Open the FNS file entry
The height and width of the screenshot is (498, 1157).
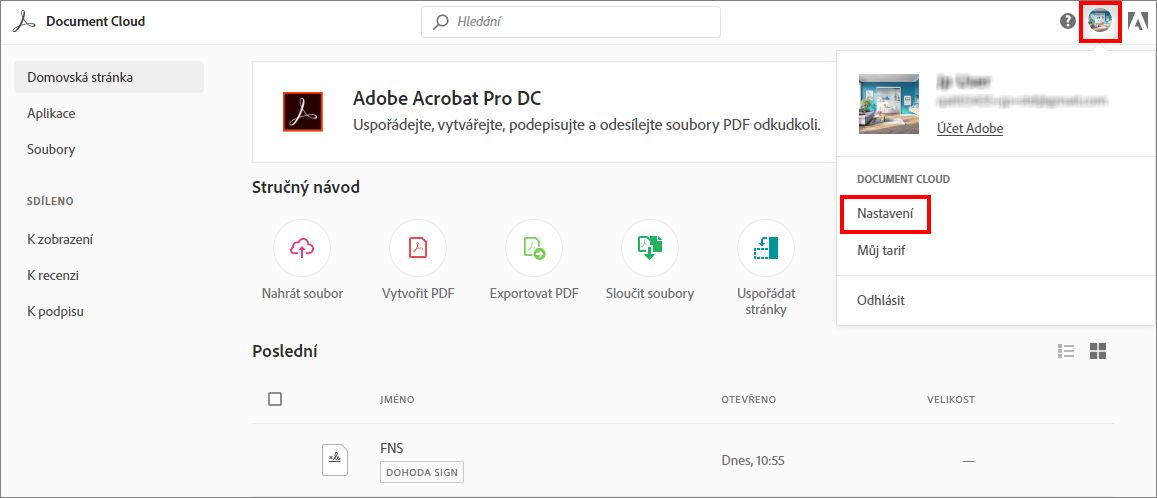392,448
